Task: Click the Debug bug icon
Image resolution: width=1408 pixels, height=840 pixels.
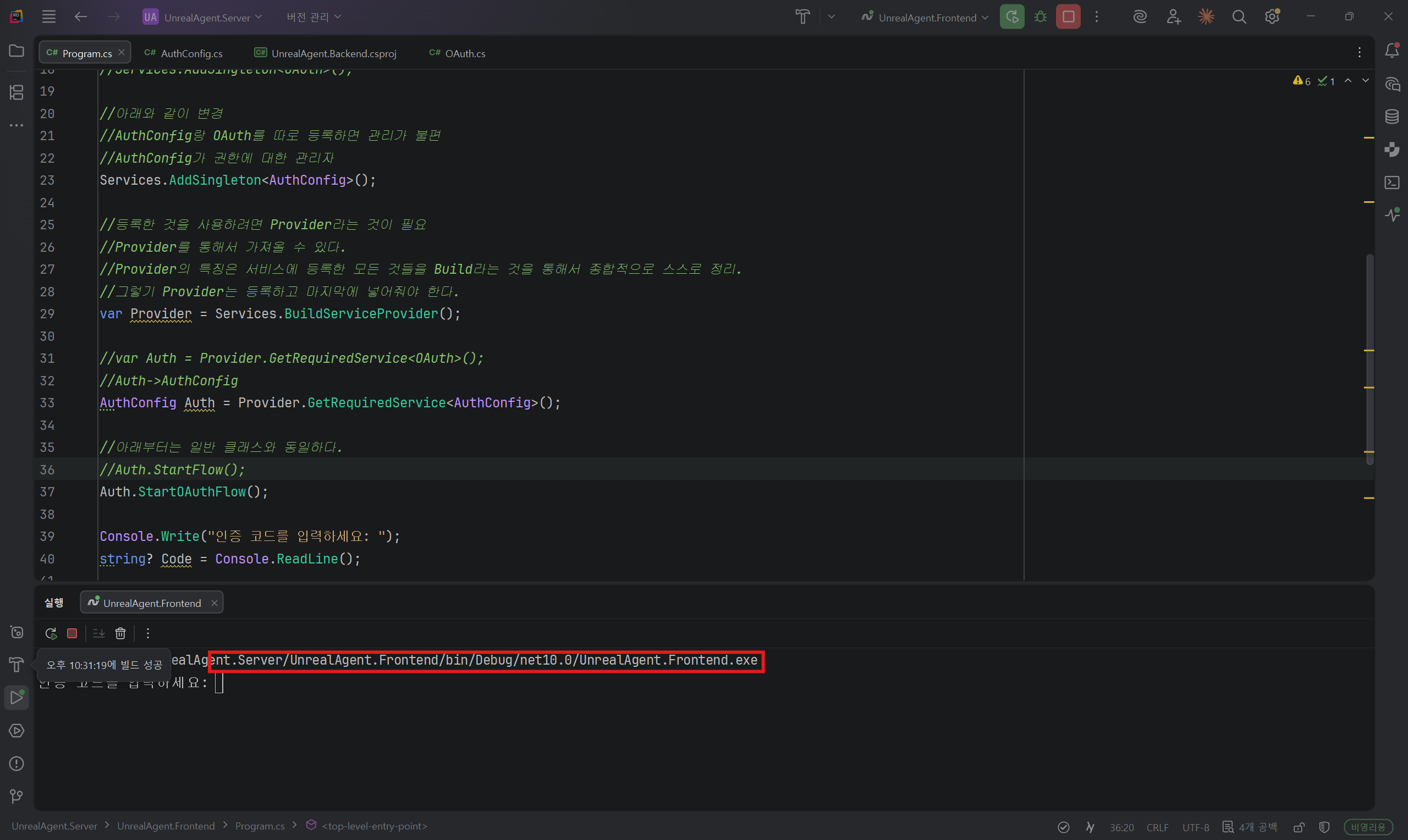Action: 1040,17
